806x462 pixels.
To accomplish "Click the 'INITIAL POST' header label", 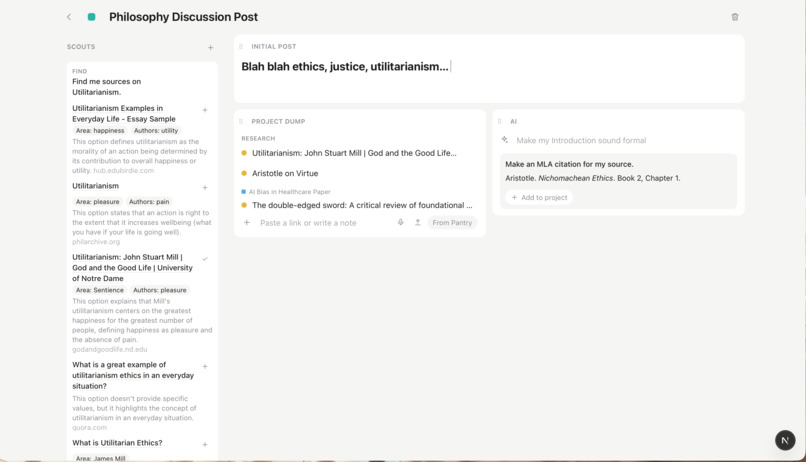I will point(273,46).
